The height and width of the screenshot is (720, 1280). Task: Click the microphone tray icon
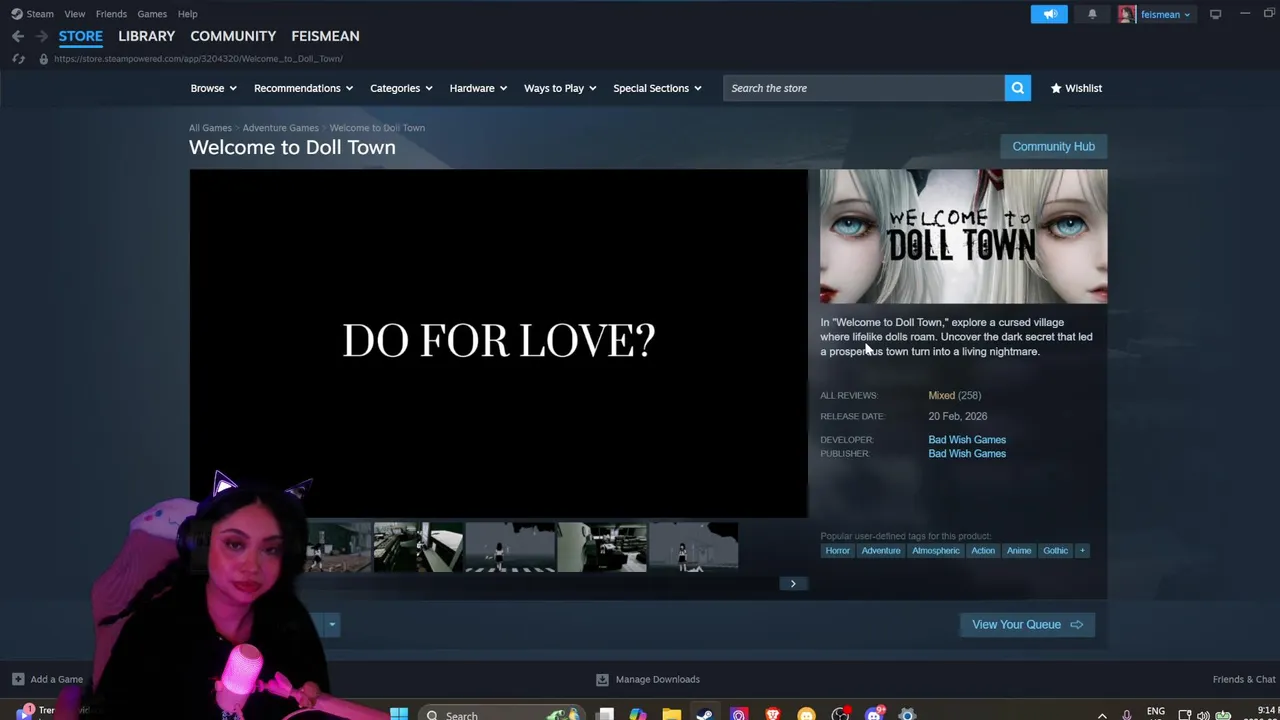(x=1127, y=715)
